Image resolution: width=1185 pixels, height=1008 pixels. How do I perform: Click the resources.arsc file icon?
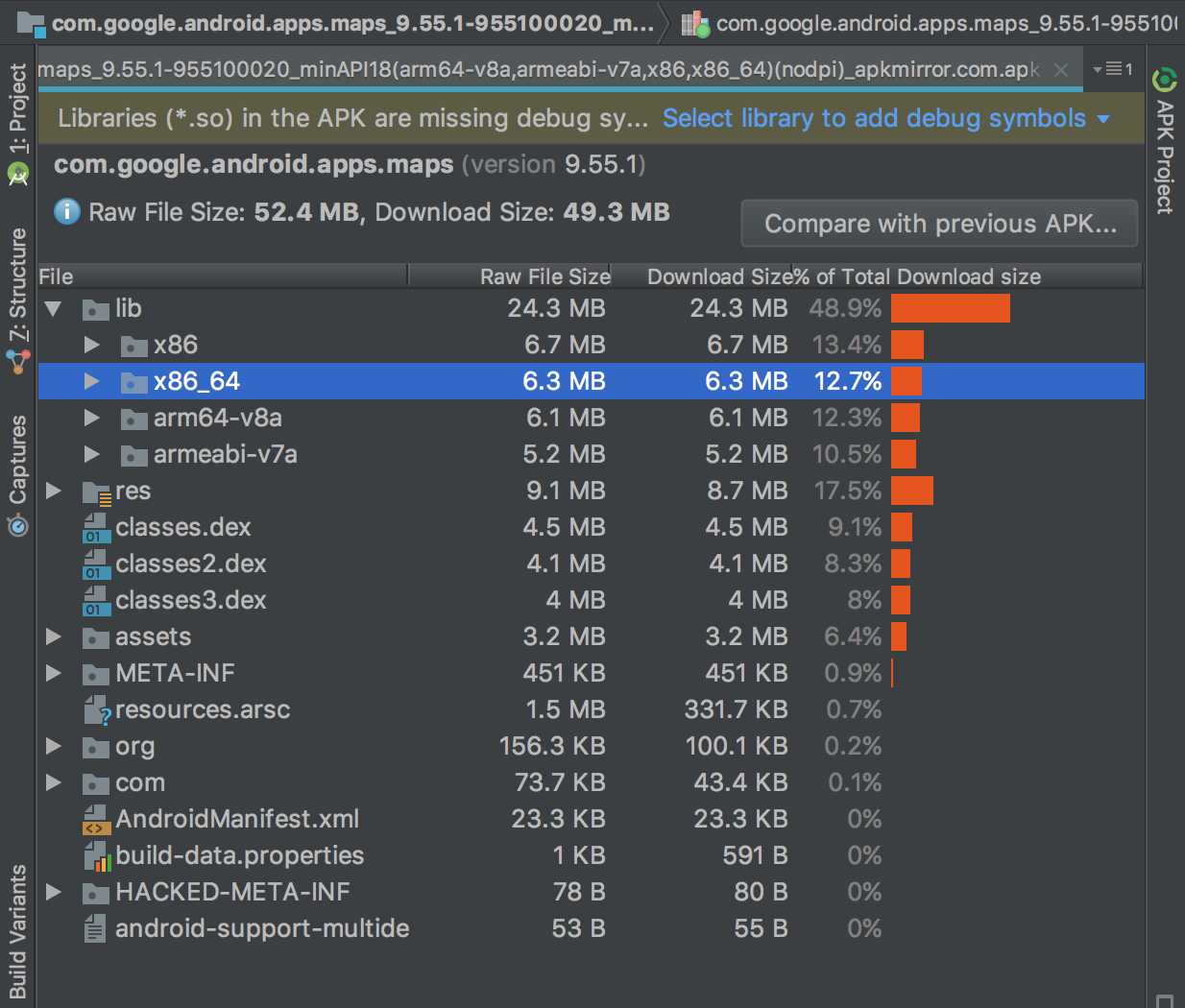(x=97, y=710)
